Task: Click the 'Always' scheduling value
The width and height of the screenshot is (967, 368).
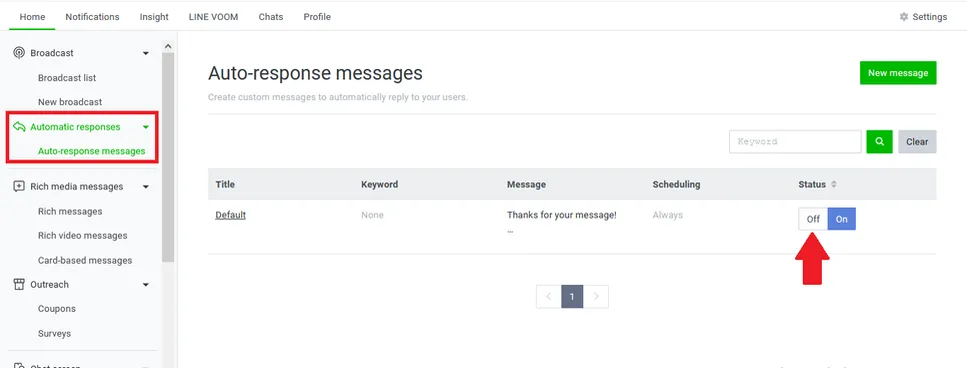Action: click(x=668, y=215)
